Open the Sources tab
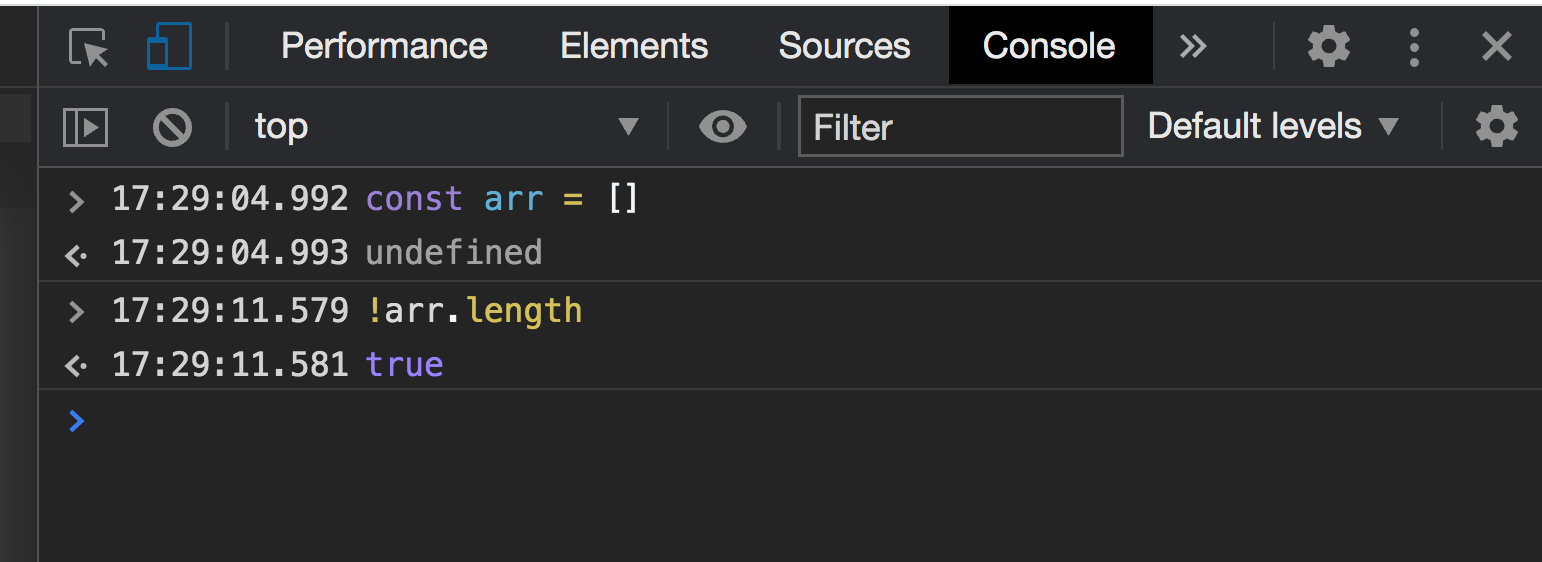This screenshot has height=562, width=1542. 844,47
